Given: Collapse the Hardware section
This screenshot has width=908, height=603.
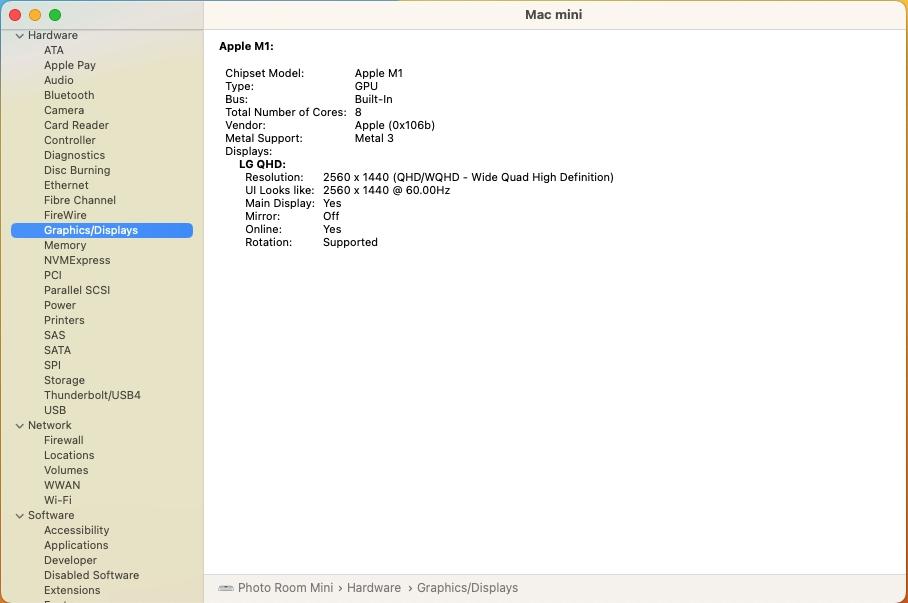Looking at the screenshot, I should click(x=19, y=36).
